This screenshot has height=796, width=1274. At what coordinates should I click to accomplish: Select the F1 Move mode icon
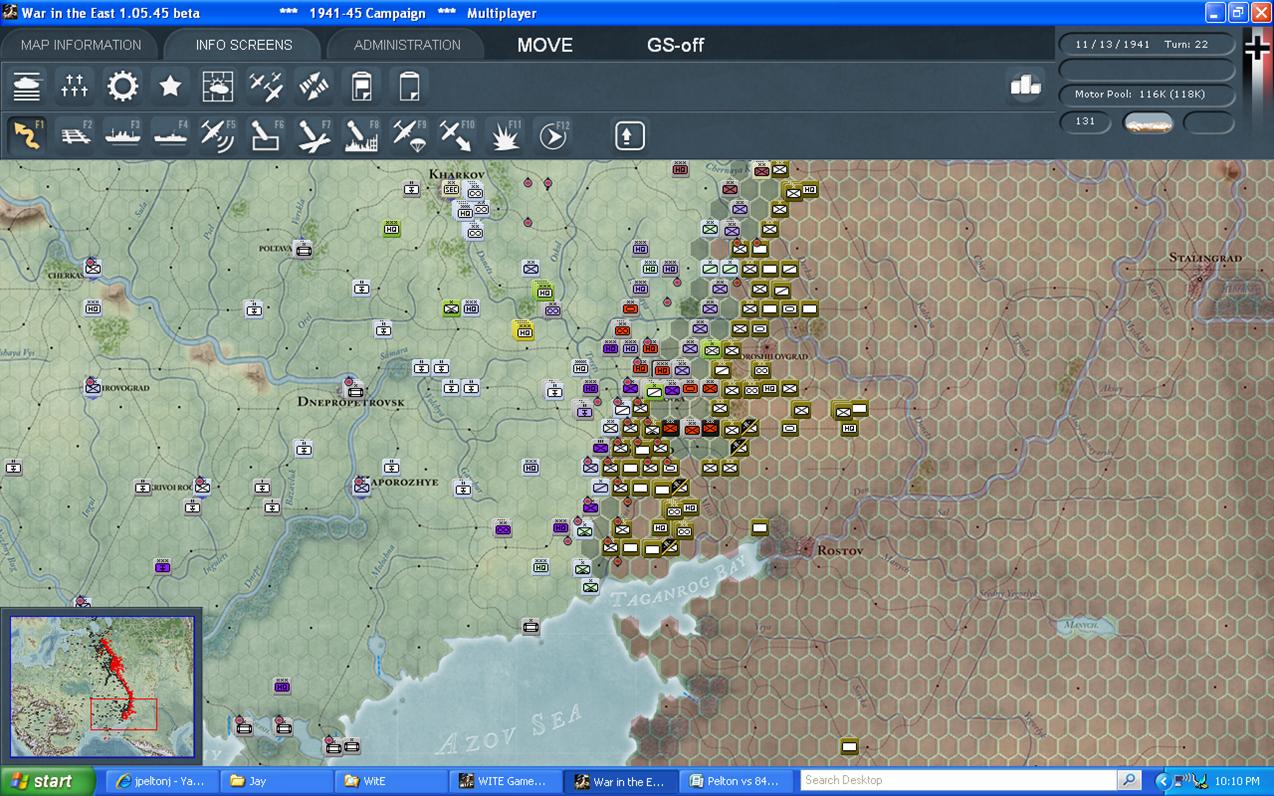tap(27, 135)
